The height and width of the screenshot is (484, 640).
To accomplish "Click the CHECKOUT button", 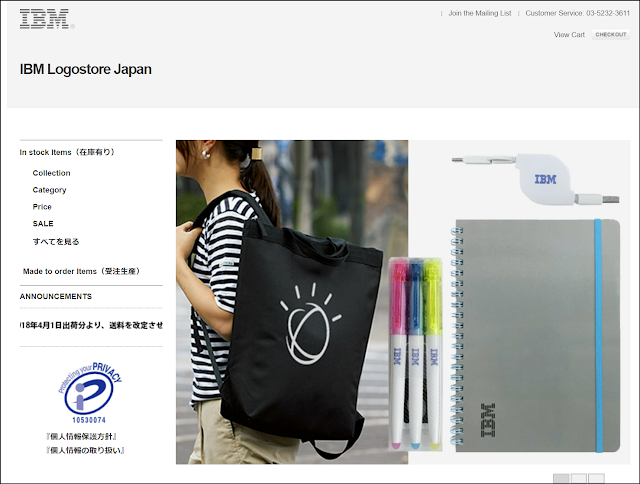I will [611, 35].
